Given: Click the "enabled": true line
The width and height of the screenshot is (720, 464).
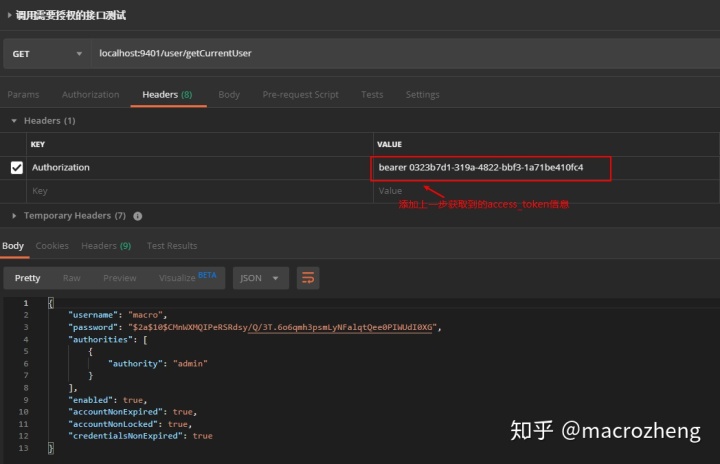Looking at the screenshot, I should coord(107,400).
